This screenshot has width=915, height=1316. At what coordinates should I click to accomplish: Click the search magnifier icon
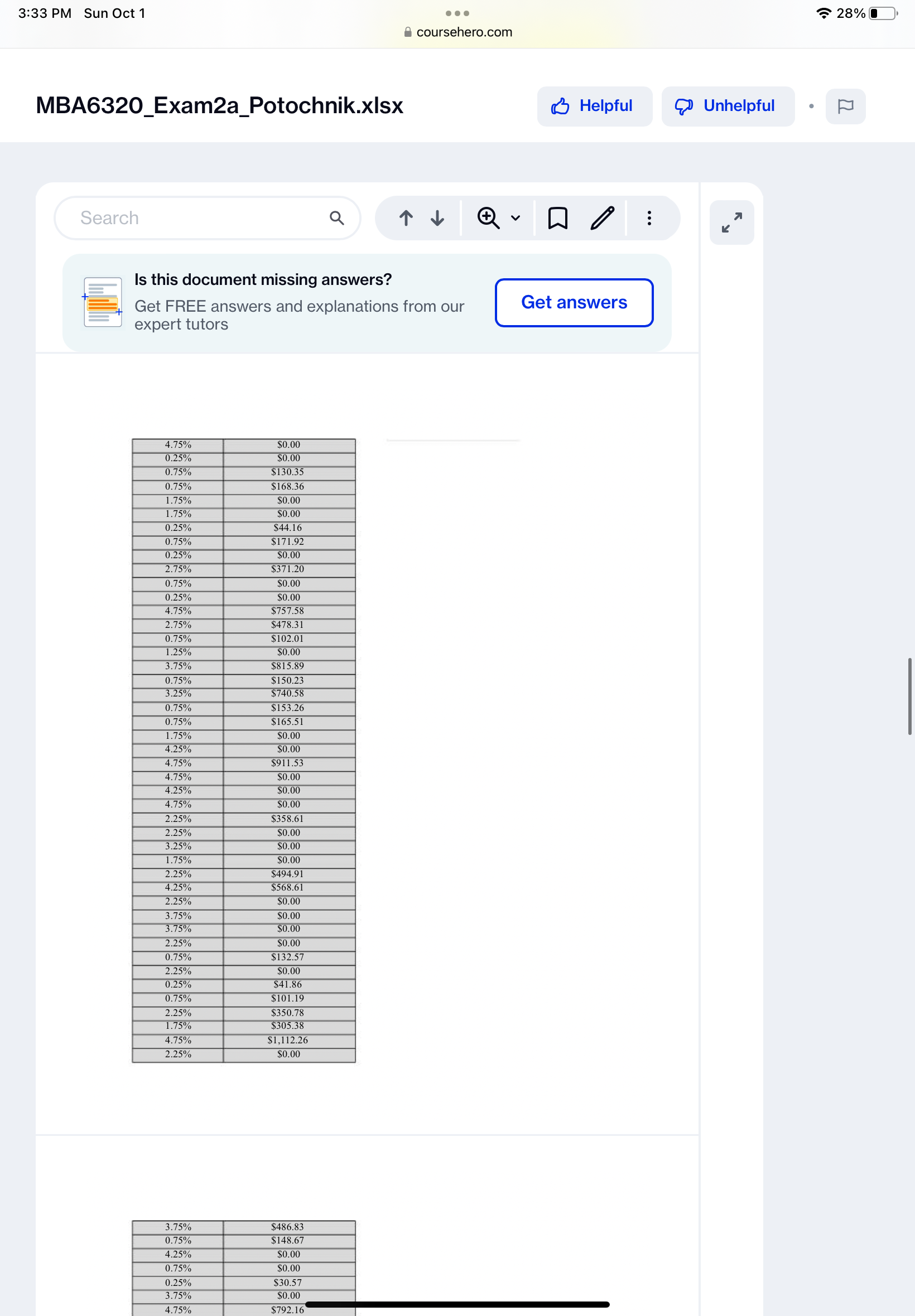(x=337, y=217)
